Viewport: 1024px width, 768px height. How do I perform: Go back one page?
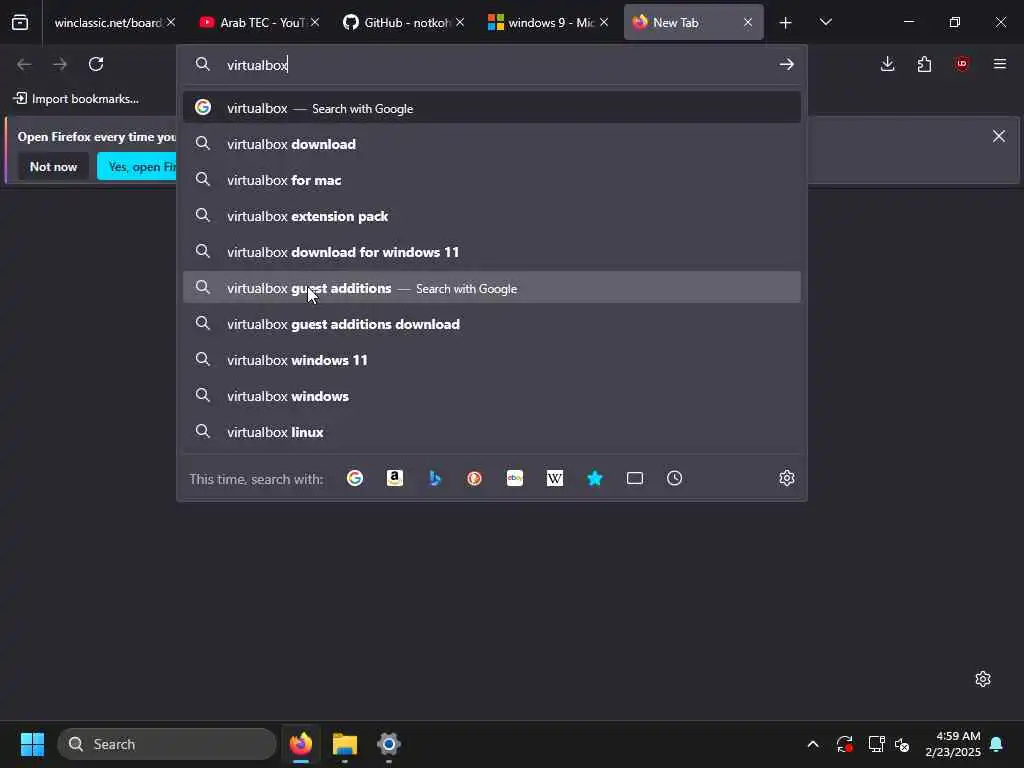coord(24,64)
